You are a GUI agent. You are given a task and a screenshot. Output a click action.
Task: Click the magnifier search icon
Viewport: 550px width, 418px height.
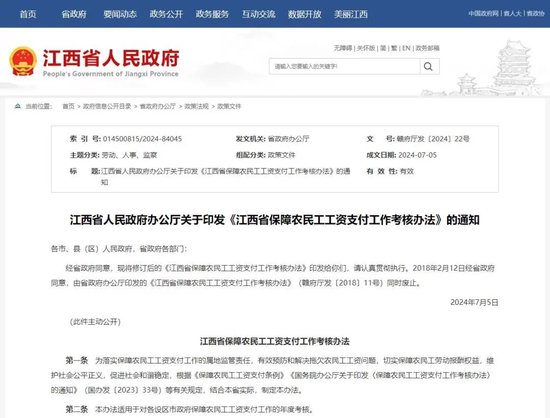(428, 66)
